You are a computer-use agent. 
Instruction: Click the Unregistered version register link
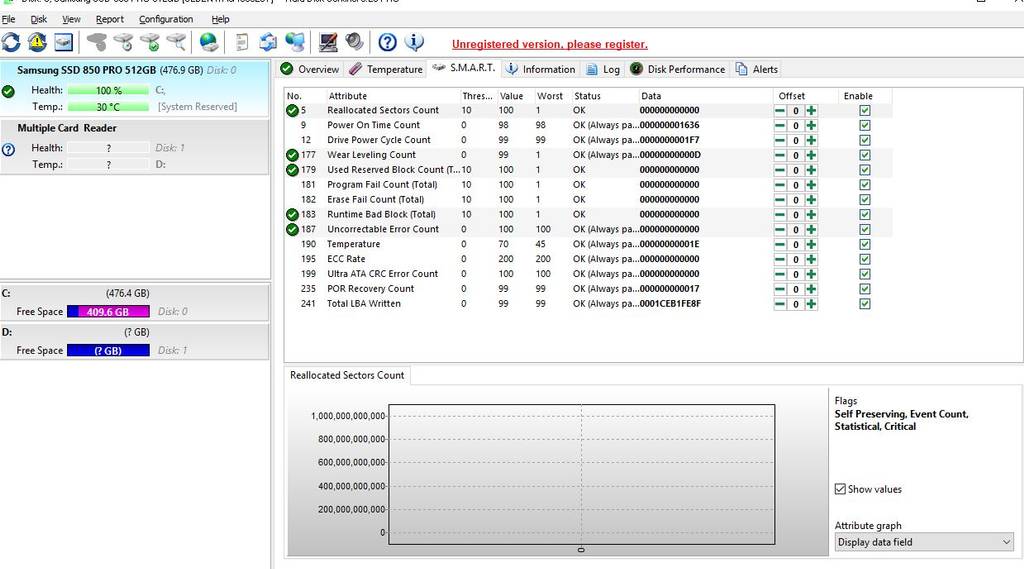click(x=549, y=44)
